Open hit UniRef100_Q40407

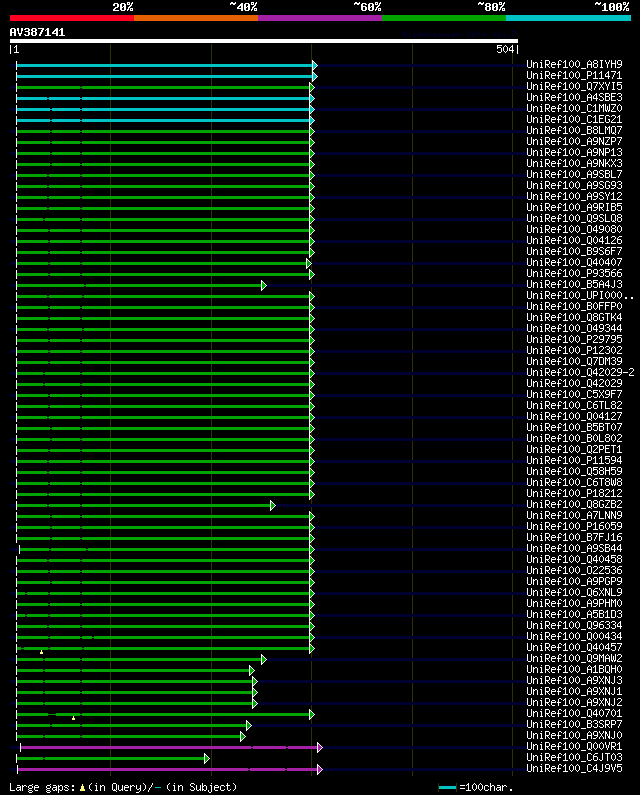[574, 263]
